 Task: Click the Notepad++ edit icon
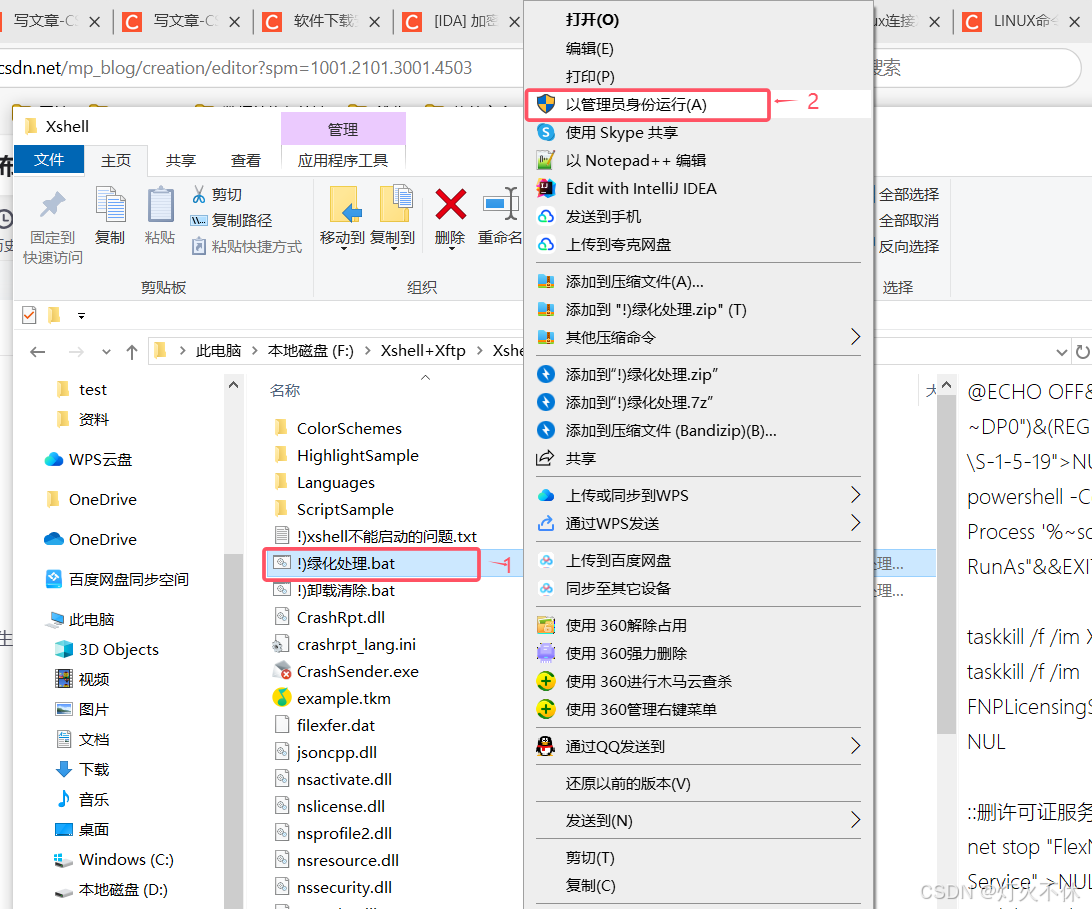click(546, 160)
